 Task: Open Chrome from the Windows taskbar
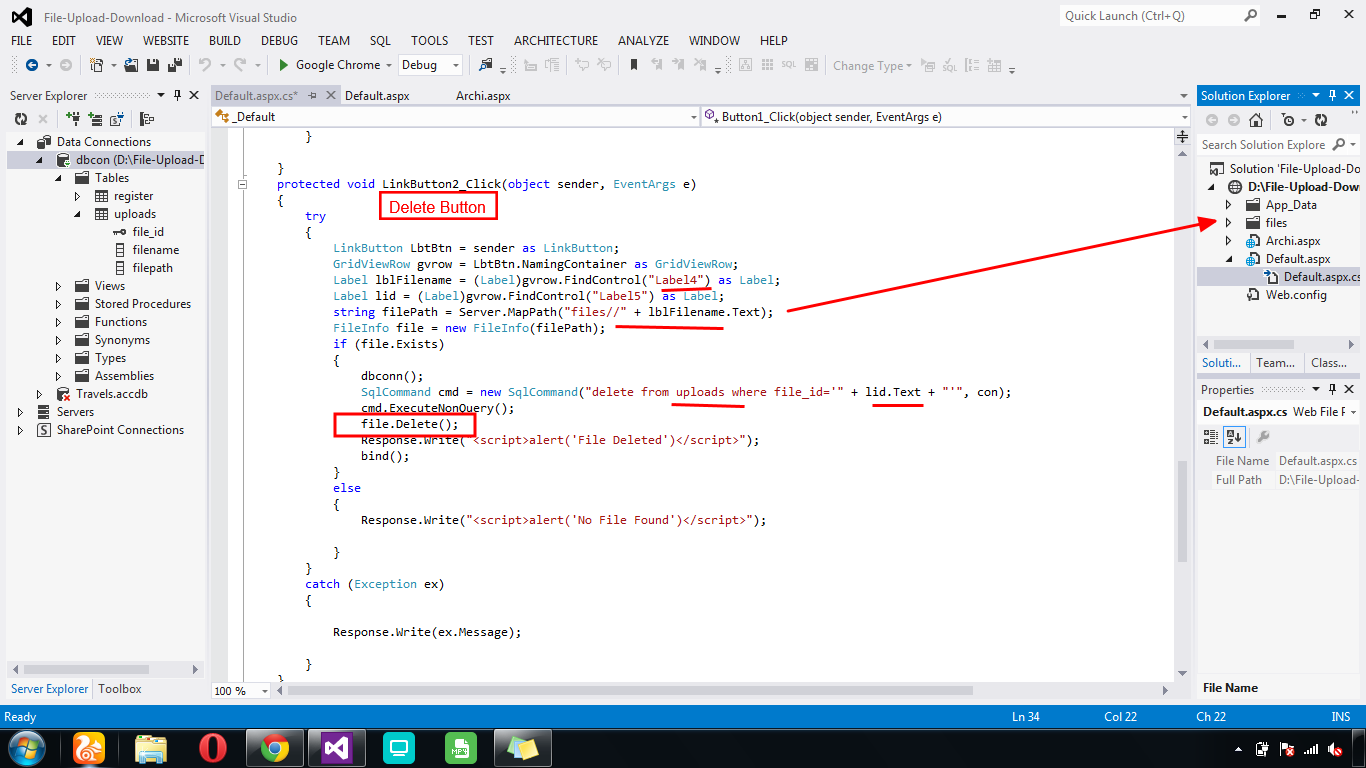[275, 747]
